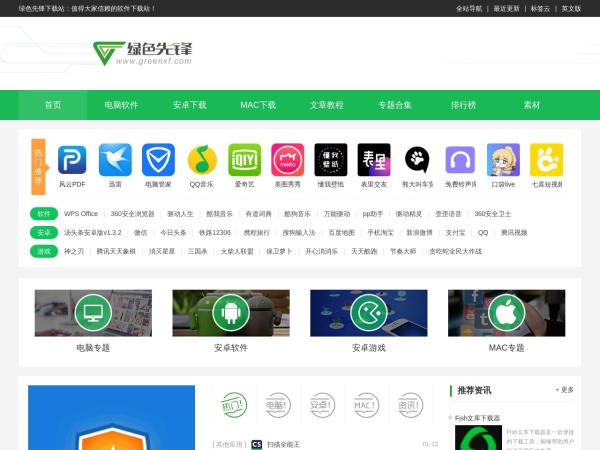600x450 pixels.
Task: Select the 资讯 stamp icon
Action: coord(410,405)
